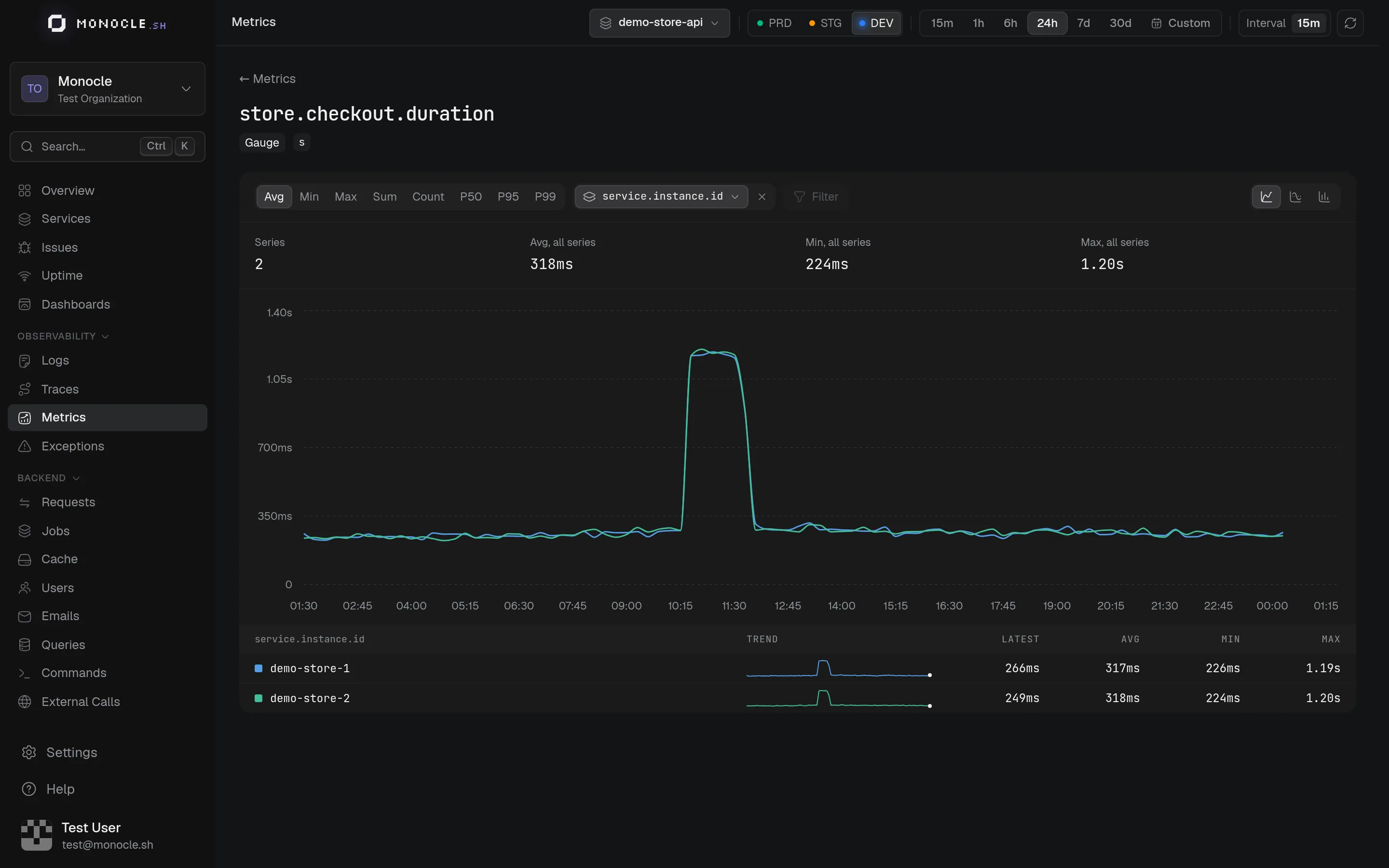Switch to bar chart view icon
Image resolution: width=1389 pixels, height=868 pixels.
point(1324,197)
